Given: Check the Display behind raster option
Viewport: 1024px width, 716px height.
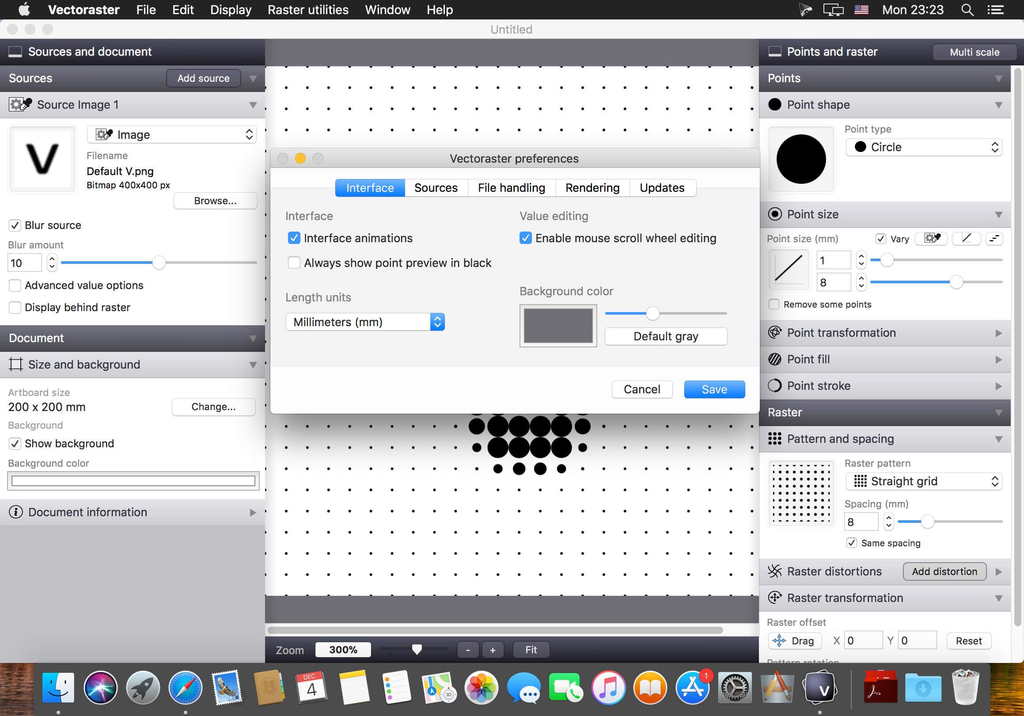Looking at the screenshot, I should click(x=15, y=308).
